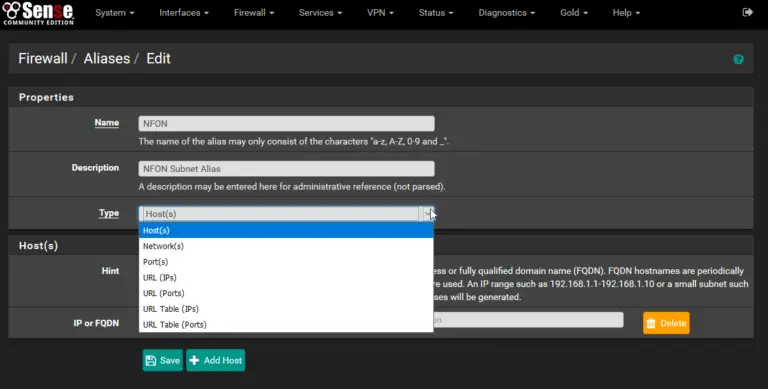Click the Type field label
768x389 pixels.
click(x=109, y=213)
